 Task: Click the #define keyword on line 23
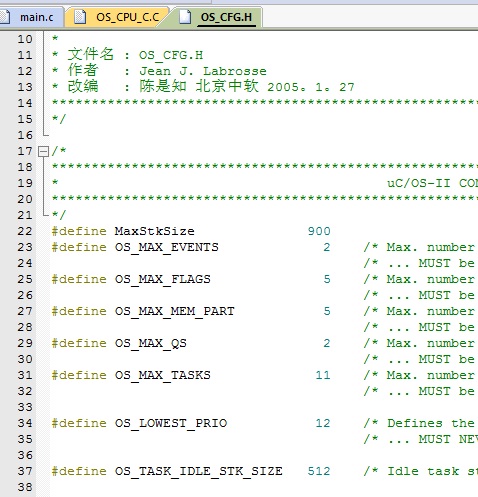79,247
